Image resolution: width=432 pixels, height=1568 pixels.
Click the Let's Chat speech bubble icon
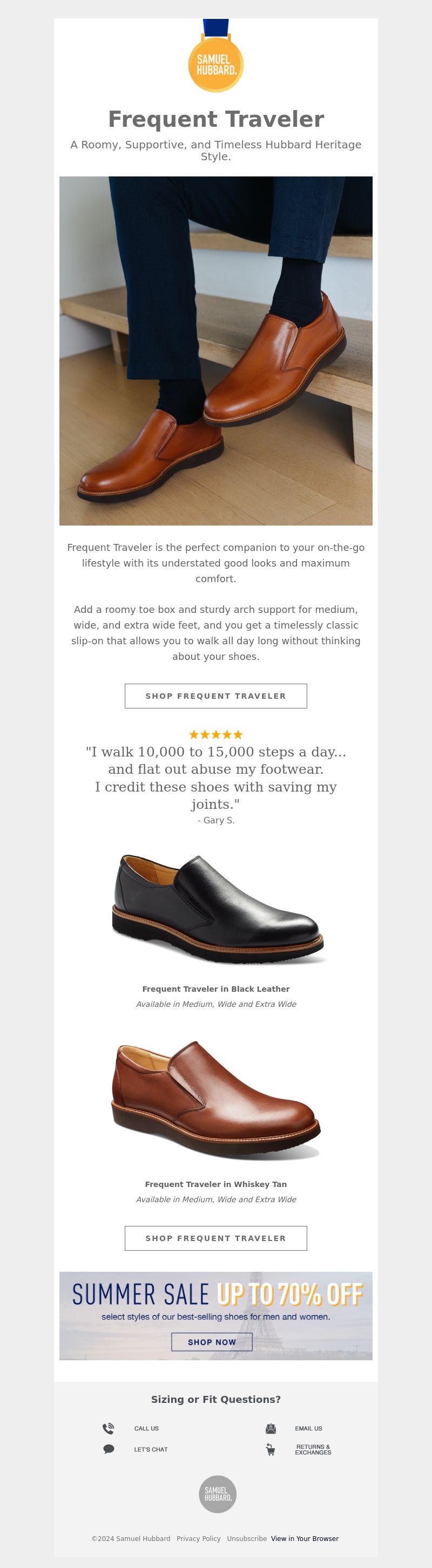(109, 1449)
